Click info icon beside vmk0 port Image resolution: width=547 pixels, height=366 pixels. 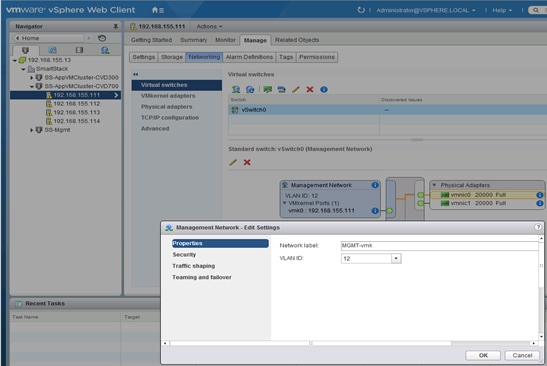[375, 210]
